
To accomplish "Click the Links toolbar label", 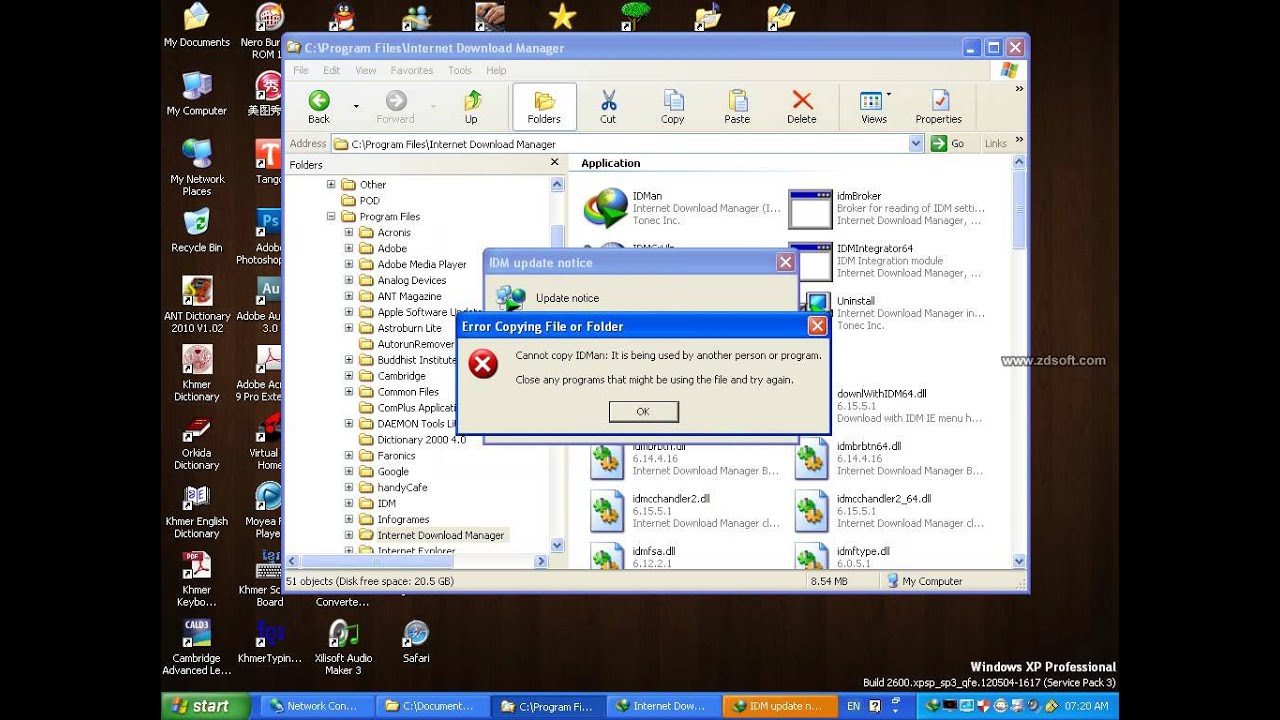I will pyautogui.click(x=996, y=144).
